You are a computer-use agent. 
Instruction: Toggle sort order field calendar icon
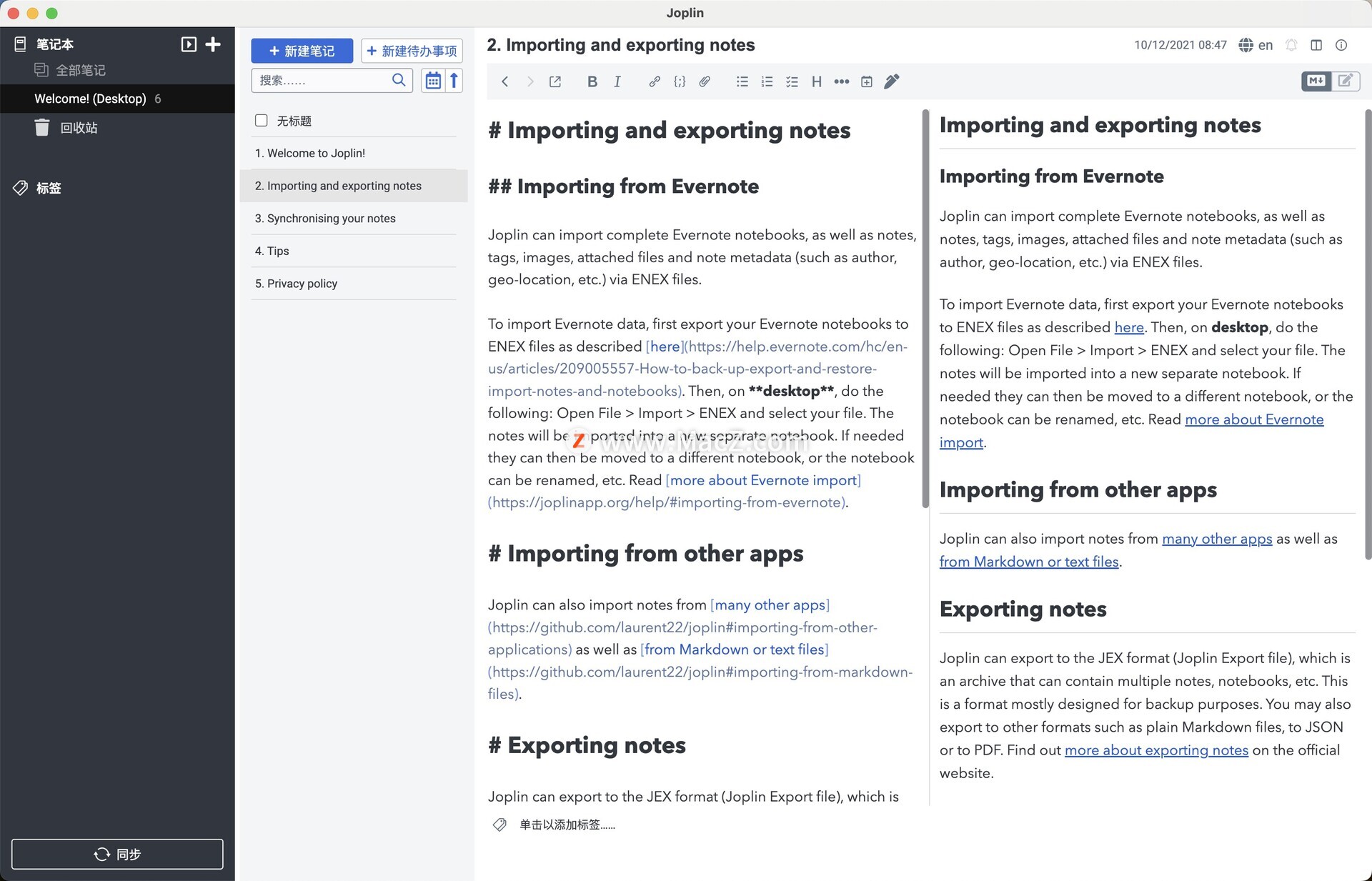(432, 80)
